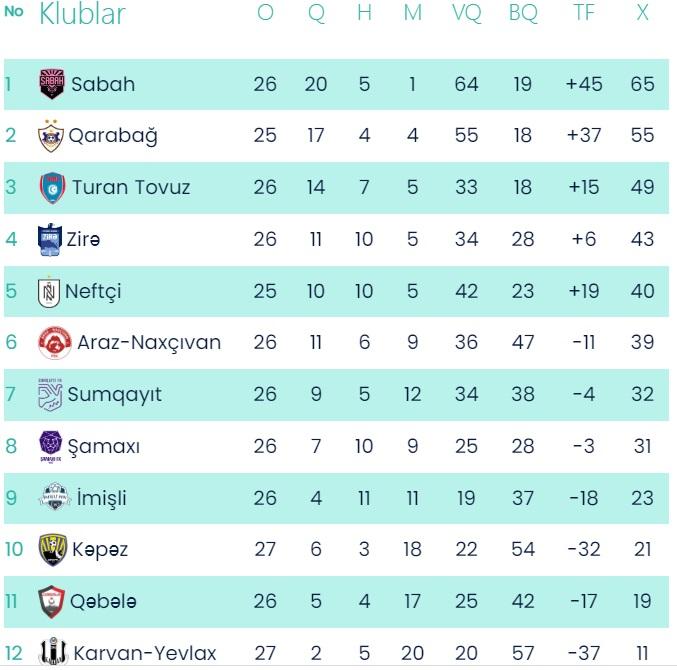Click the Sumqayıt club badge
677x670 pixels.
click(x=49, y=395)
